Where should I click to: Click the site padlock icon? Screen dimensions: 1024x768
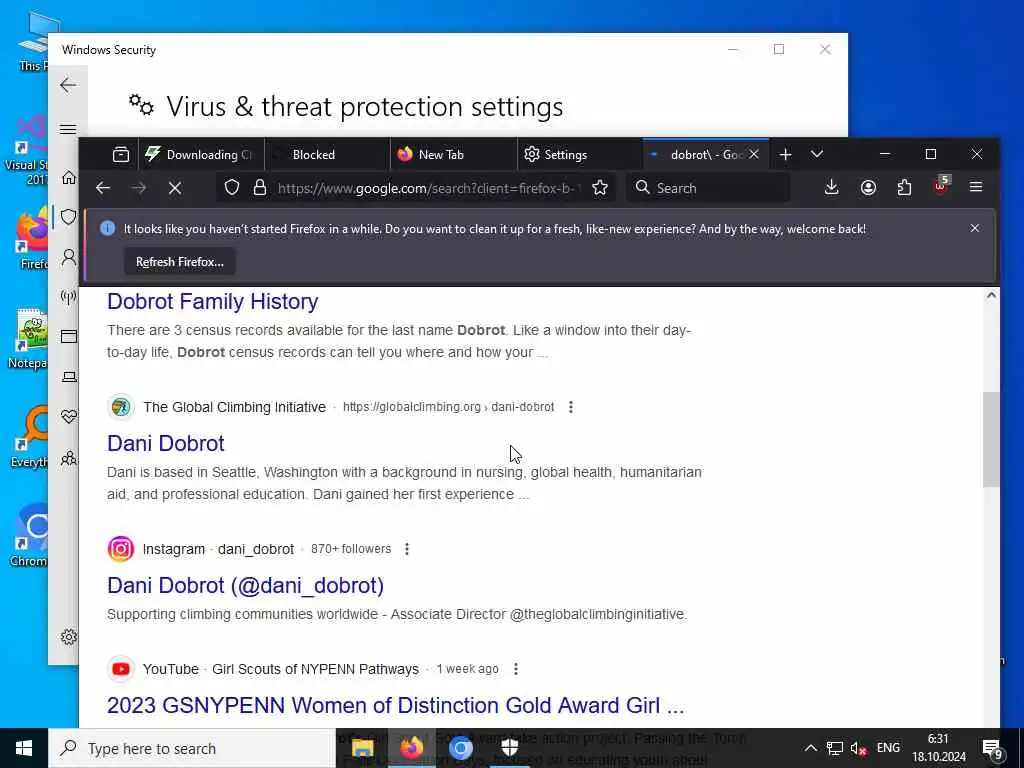tap(260, 188)
